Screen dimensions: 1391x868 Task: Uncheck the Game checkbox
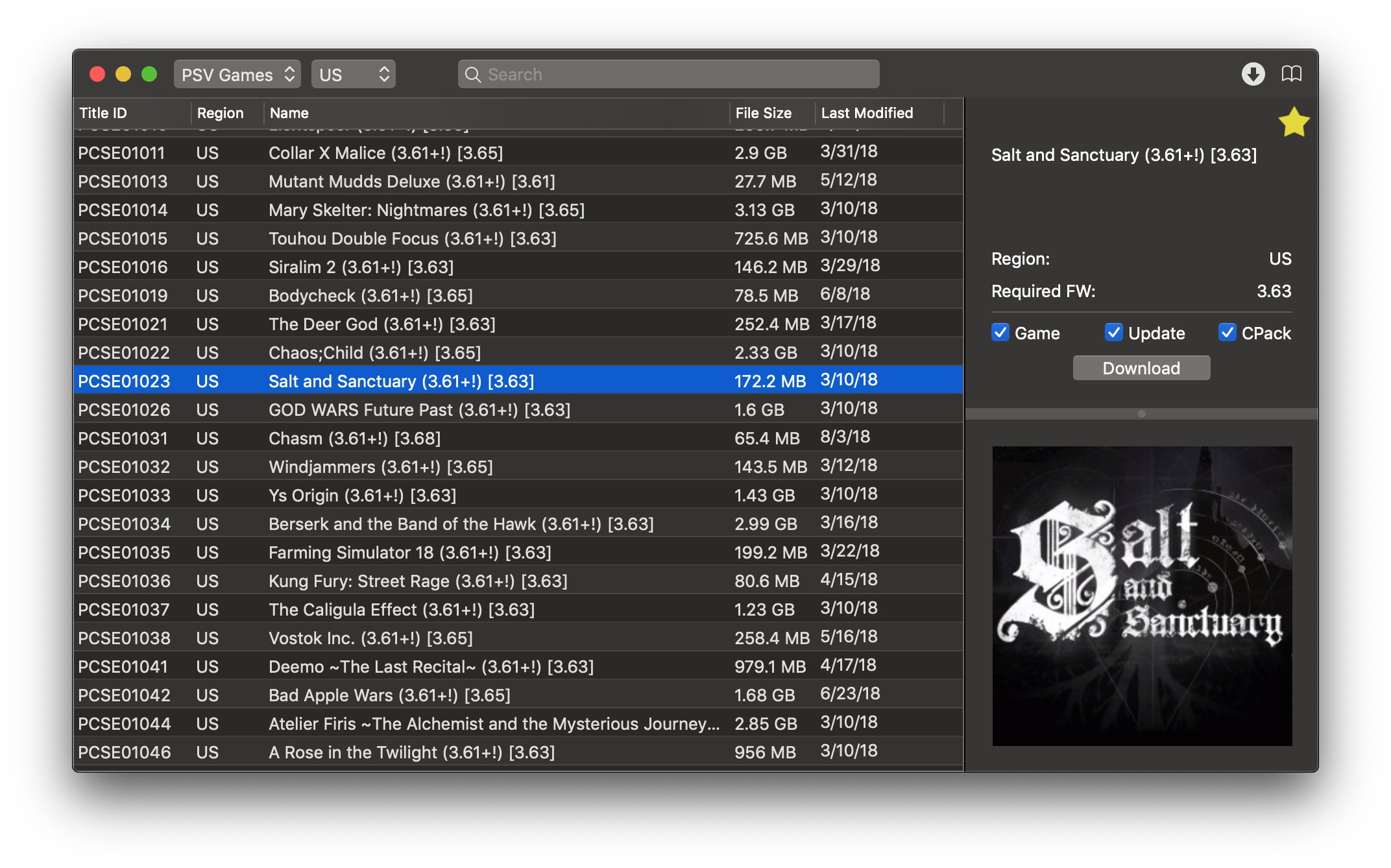point(1000,333)
